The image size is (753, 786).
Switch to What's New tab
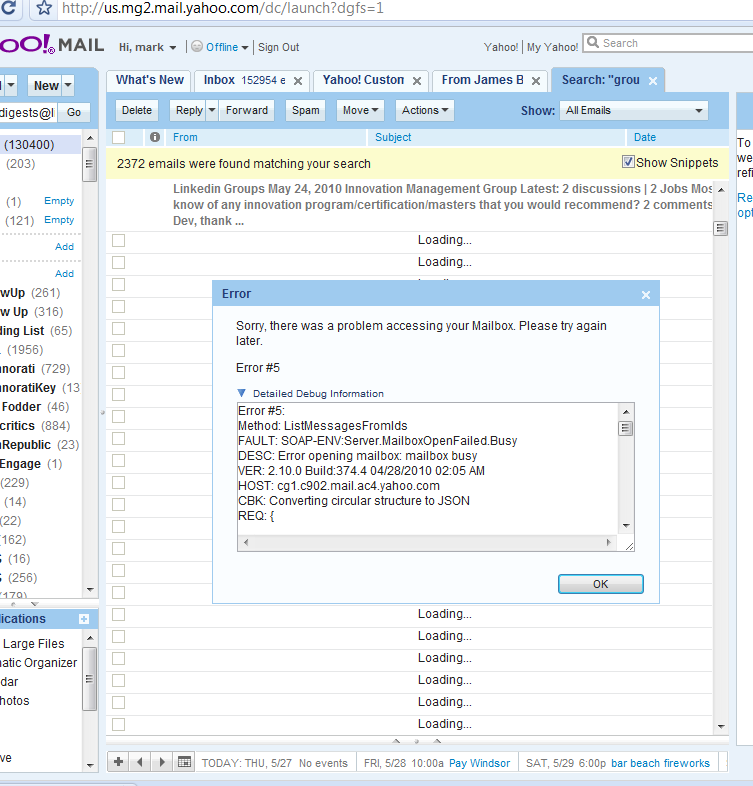(x=149, y=80)
